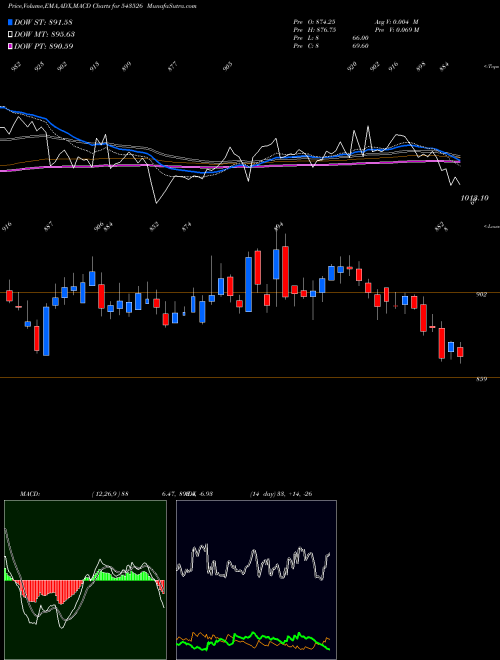
Task: Click the 902 price level label
Action: 481,295
